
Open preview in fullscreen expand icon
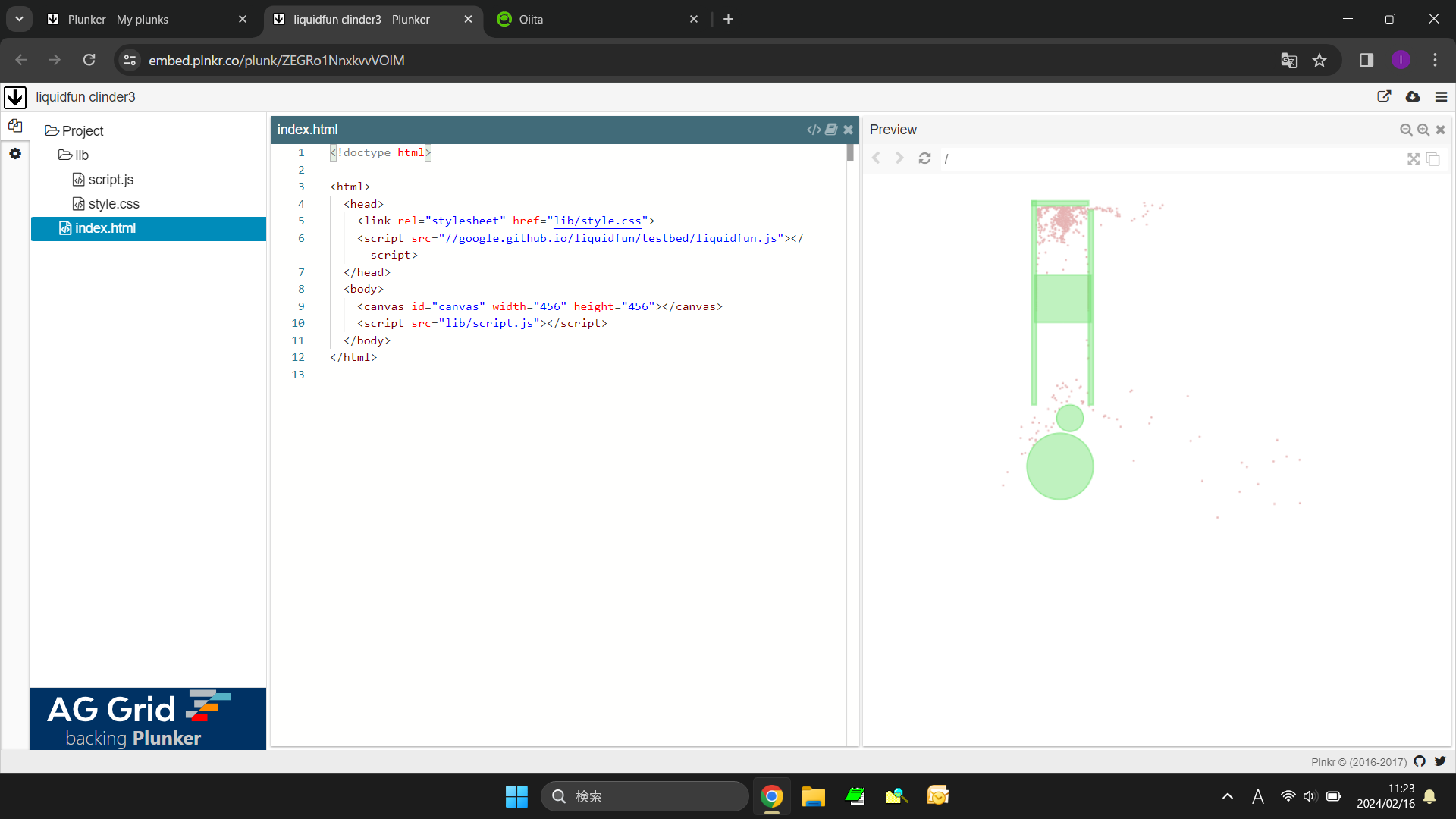[1414, 158]
